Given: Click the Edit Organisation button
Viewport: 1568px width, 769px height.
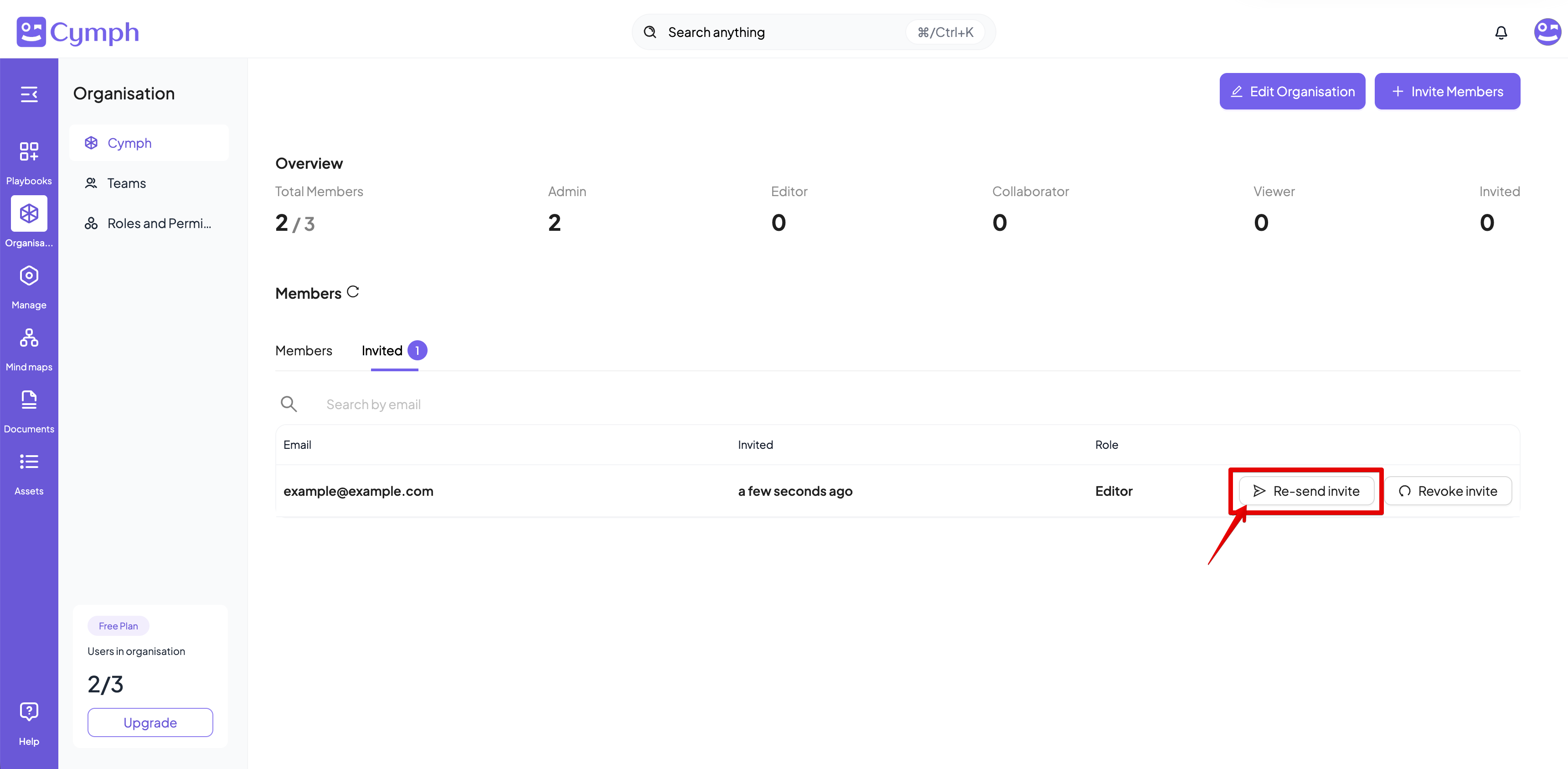Looking at the screenshot, I should click(1292, 91).
